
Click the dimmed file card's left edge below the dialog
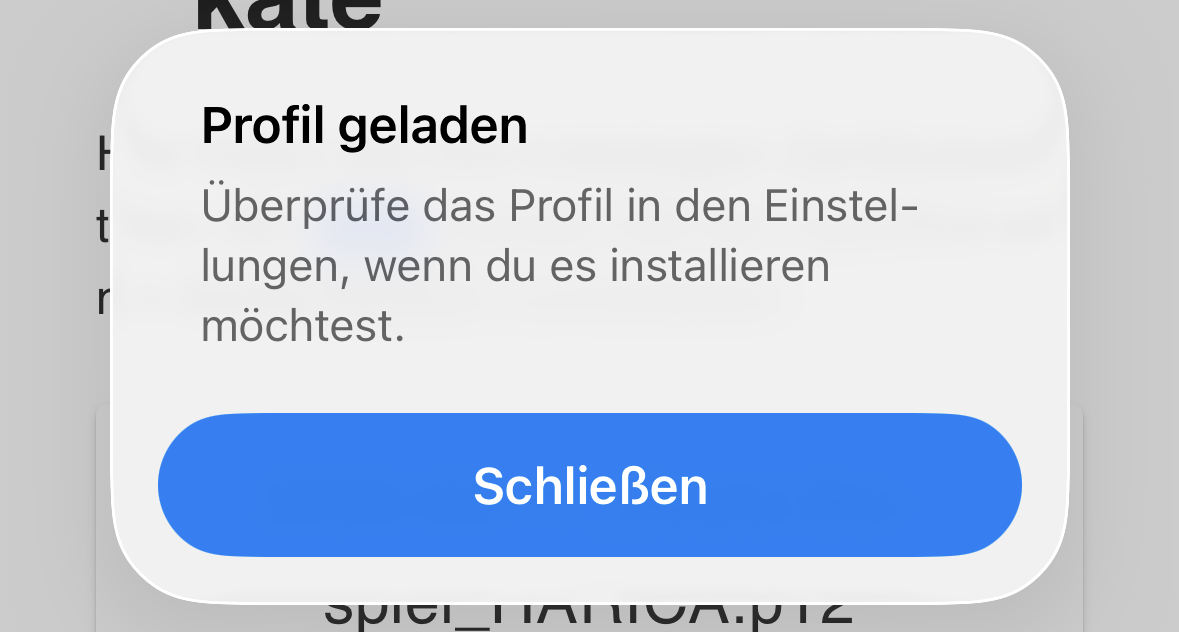103,519
